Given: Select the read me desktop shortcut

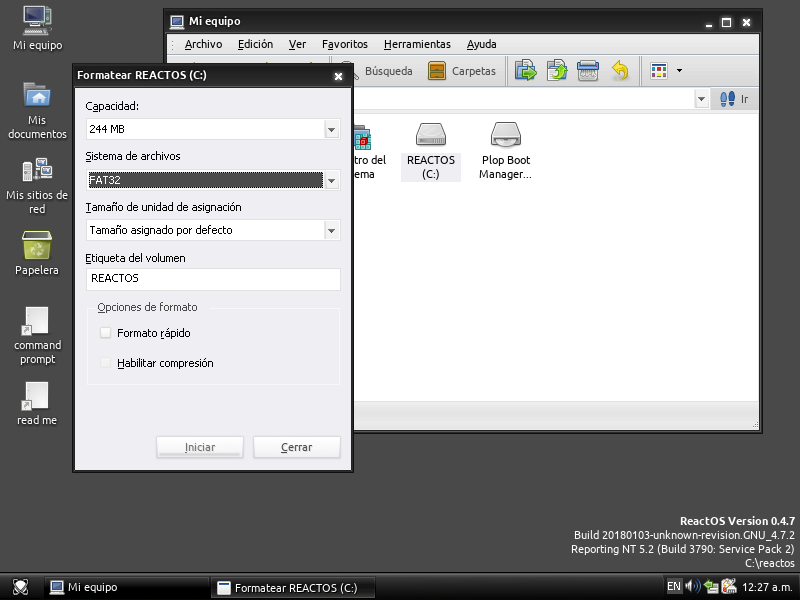Looking at the screenshot, I should [37, 404].
